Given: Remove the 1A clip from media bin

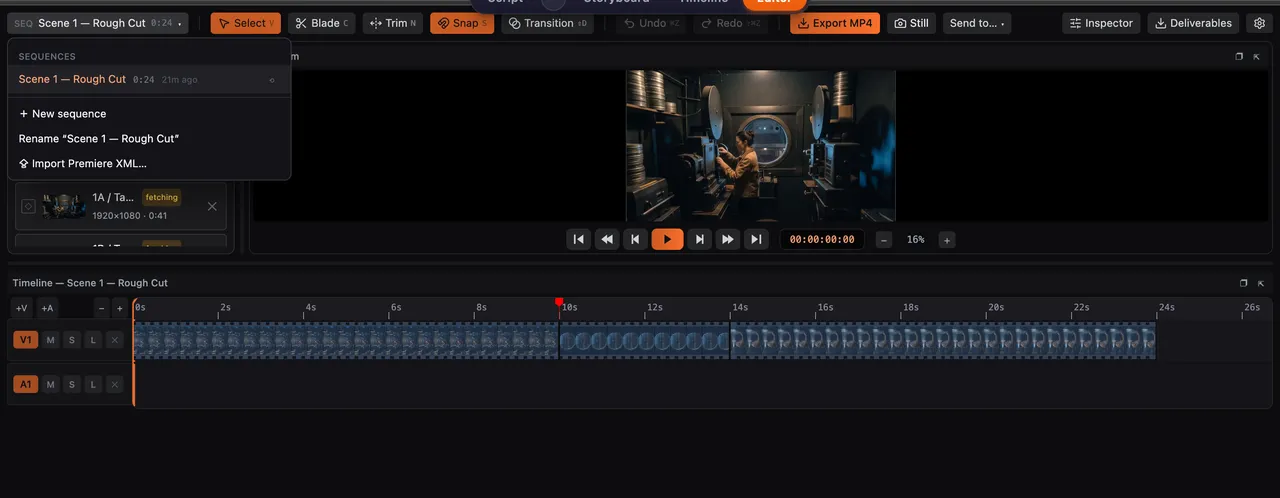Looking at the screenshot, I should pyautogui.click(x=212, y=206).
